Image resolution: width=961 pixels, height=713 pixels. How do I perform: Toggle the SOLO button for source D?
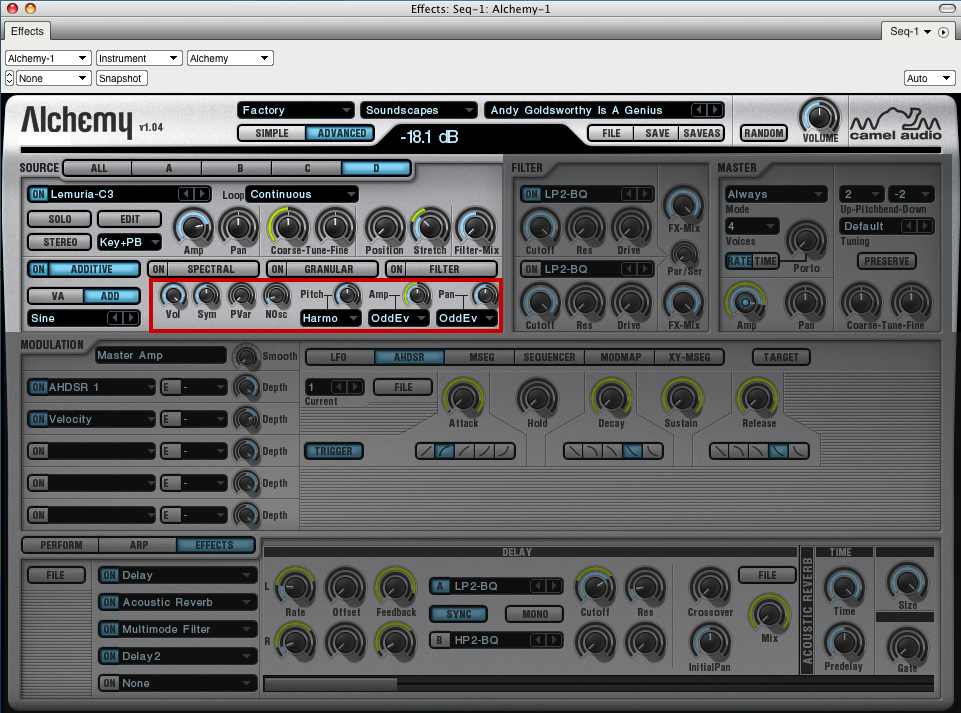click(x=59, y=219)
